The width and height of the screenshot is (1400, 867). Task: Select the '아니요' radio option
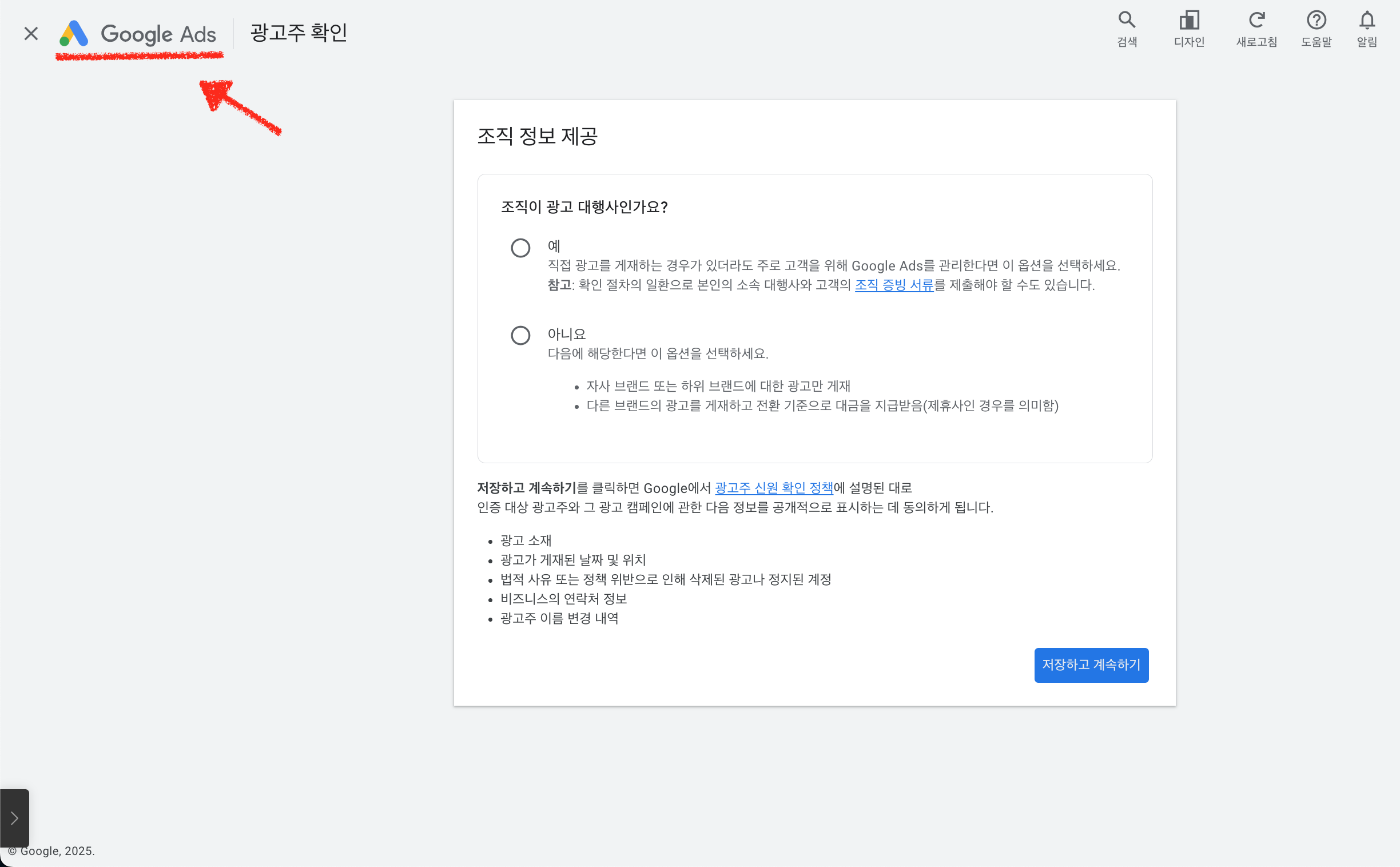click(520, 336)
